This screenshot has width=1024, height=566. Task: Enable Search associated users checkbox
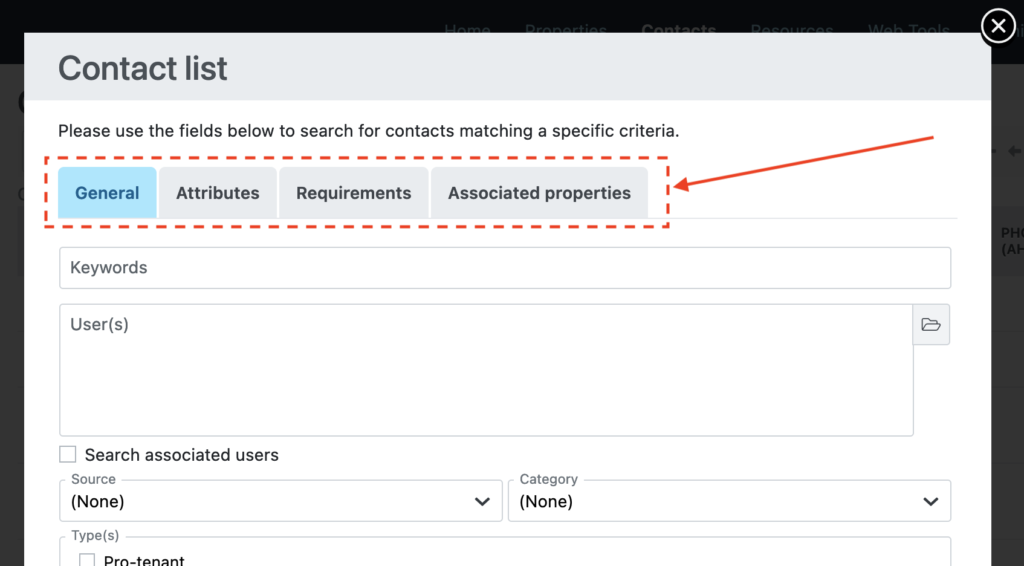coord(68,455)
